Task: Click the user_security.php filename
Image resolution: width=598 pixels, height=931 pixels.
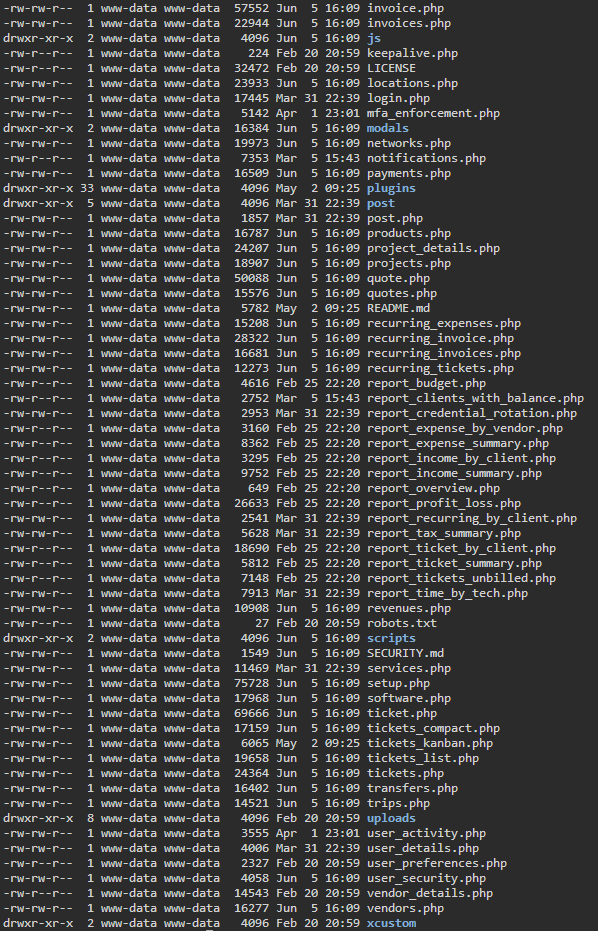Action: pyautogui.click(x=426, y=878)
